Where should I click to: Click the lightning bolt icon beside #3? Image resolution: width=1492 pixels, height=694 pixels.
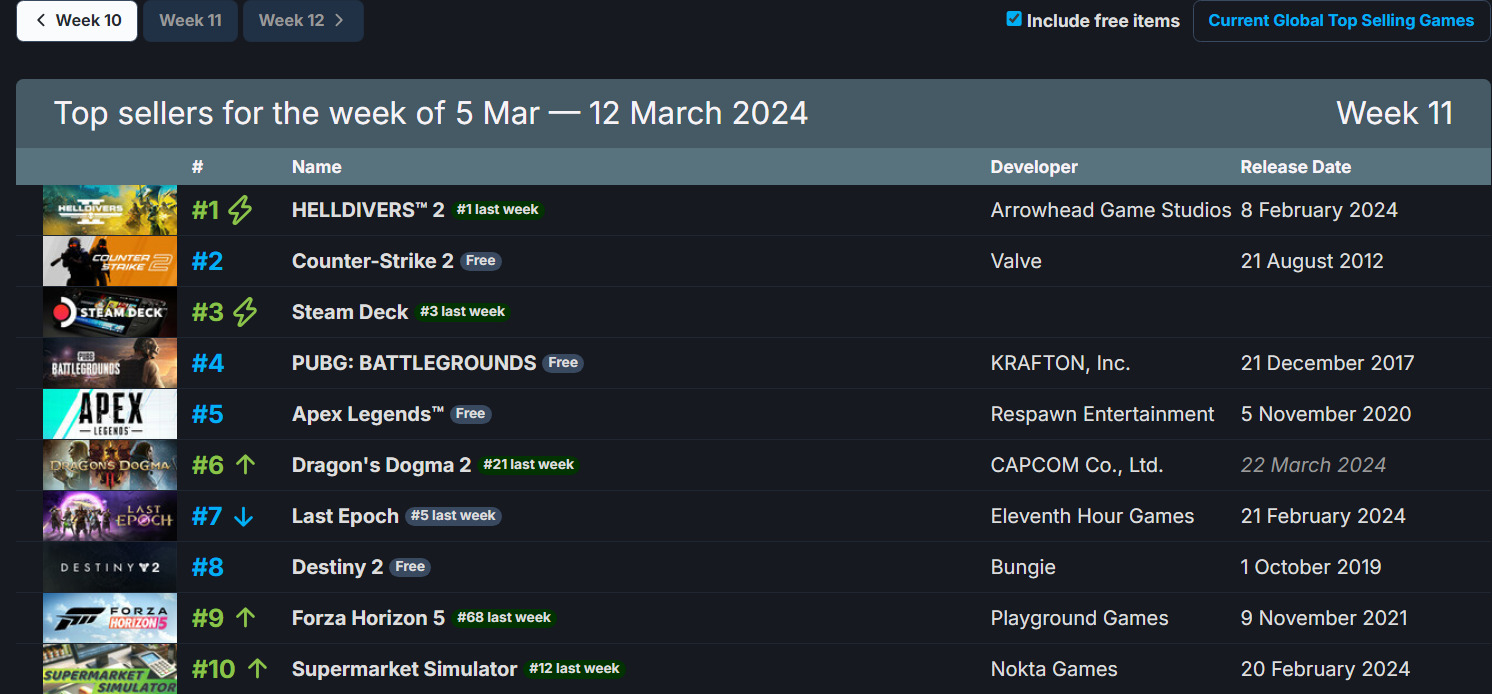(x=245, y=312)
